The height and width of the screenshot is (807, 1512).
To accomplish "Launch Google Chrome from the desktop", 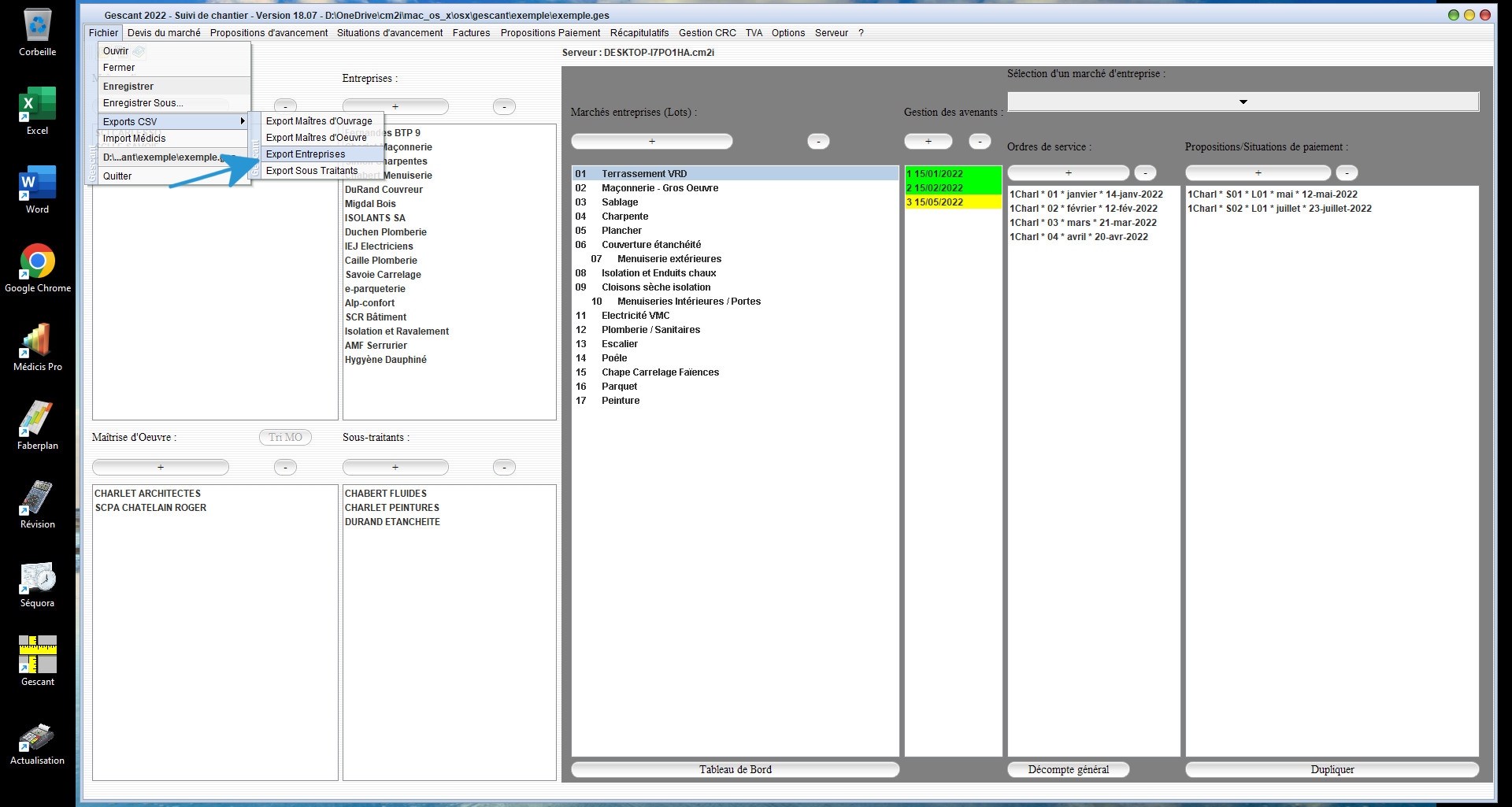I will click(x=38, y=268).
